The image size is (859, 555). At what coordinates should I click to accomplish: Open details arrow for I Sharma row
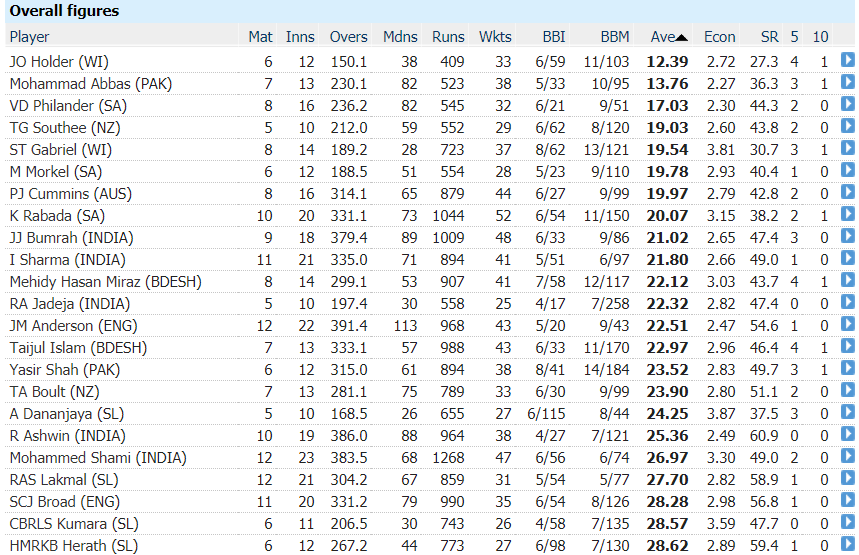pyautogui.click(x=847, y=258)
